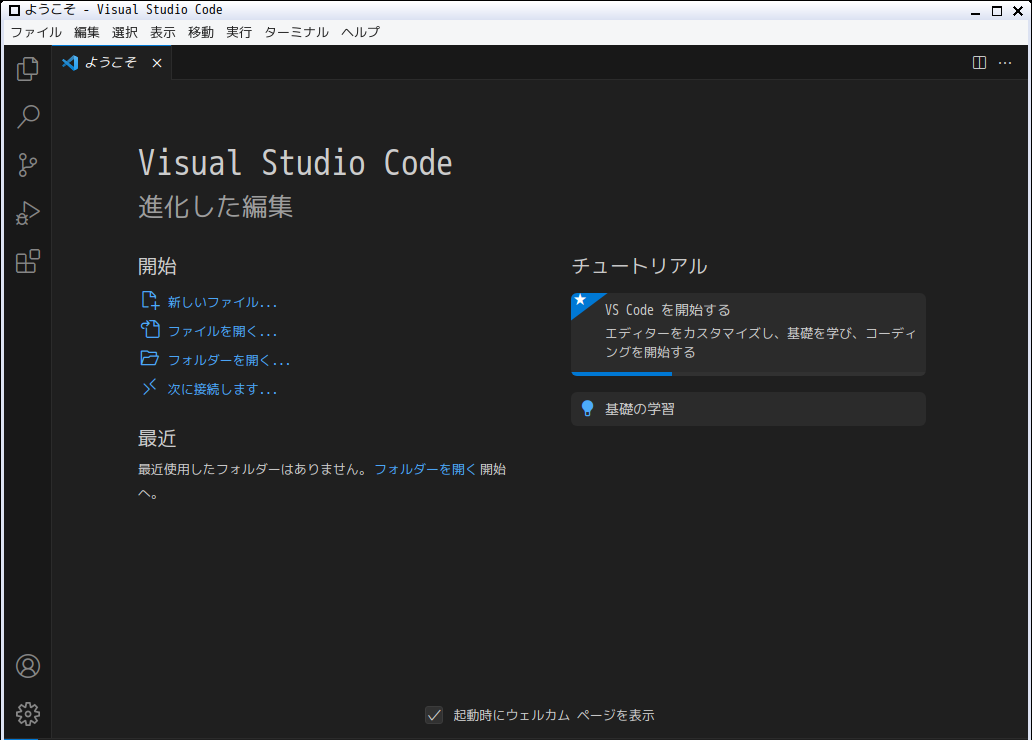This screenshot has height=740, width=1032.
Task: Click the open folder icon under 開始
Action: 149,358
